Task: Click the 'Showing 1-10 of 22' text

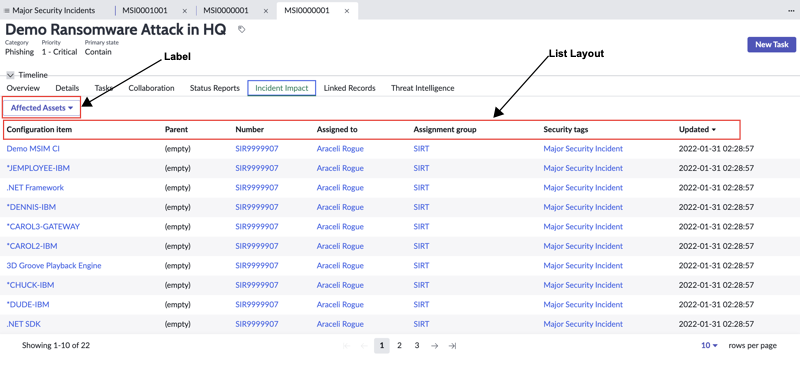Action: tap(56, 346)
